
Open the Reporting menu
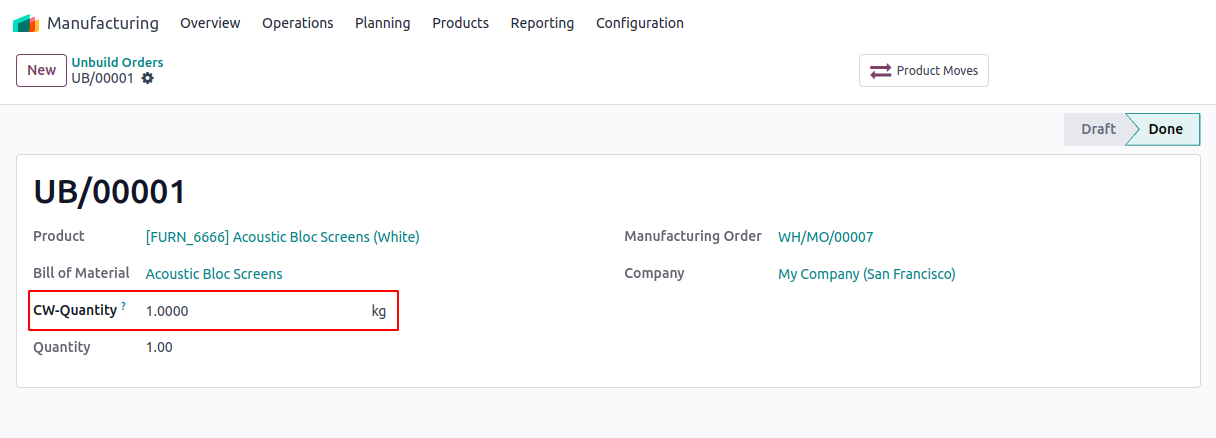pos(542,23)
